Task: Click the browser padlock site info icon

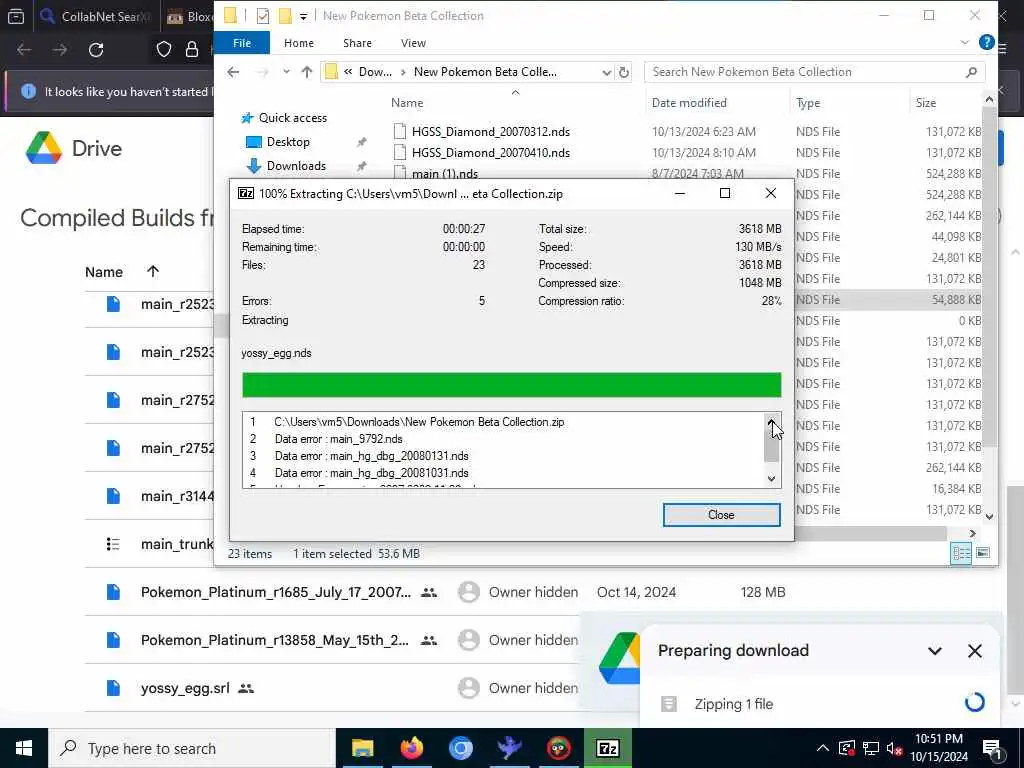Action: coord(191,50)
